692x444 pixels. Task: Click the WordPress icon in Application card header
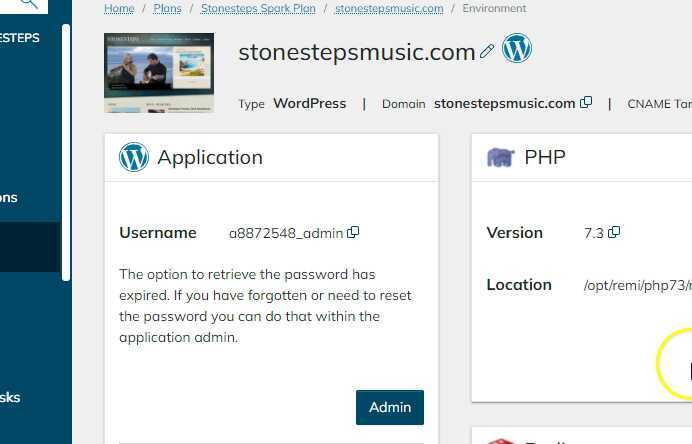[134, 157]
